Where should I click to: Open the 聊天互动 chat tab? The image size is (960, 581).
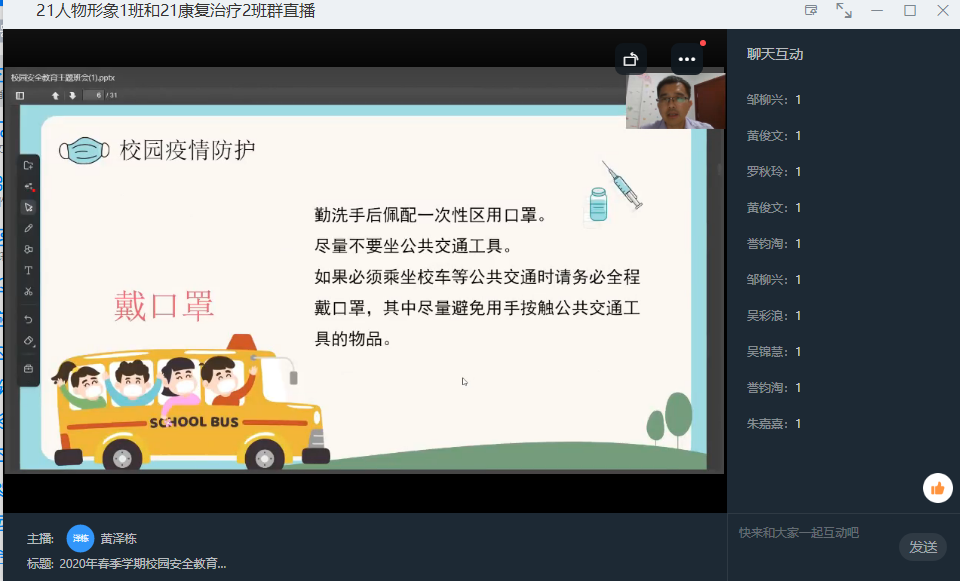pyautogui.click(x=775, y=54)
